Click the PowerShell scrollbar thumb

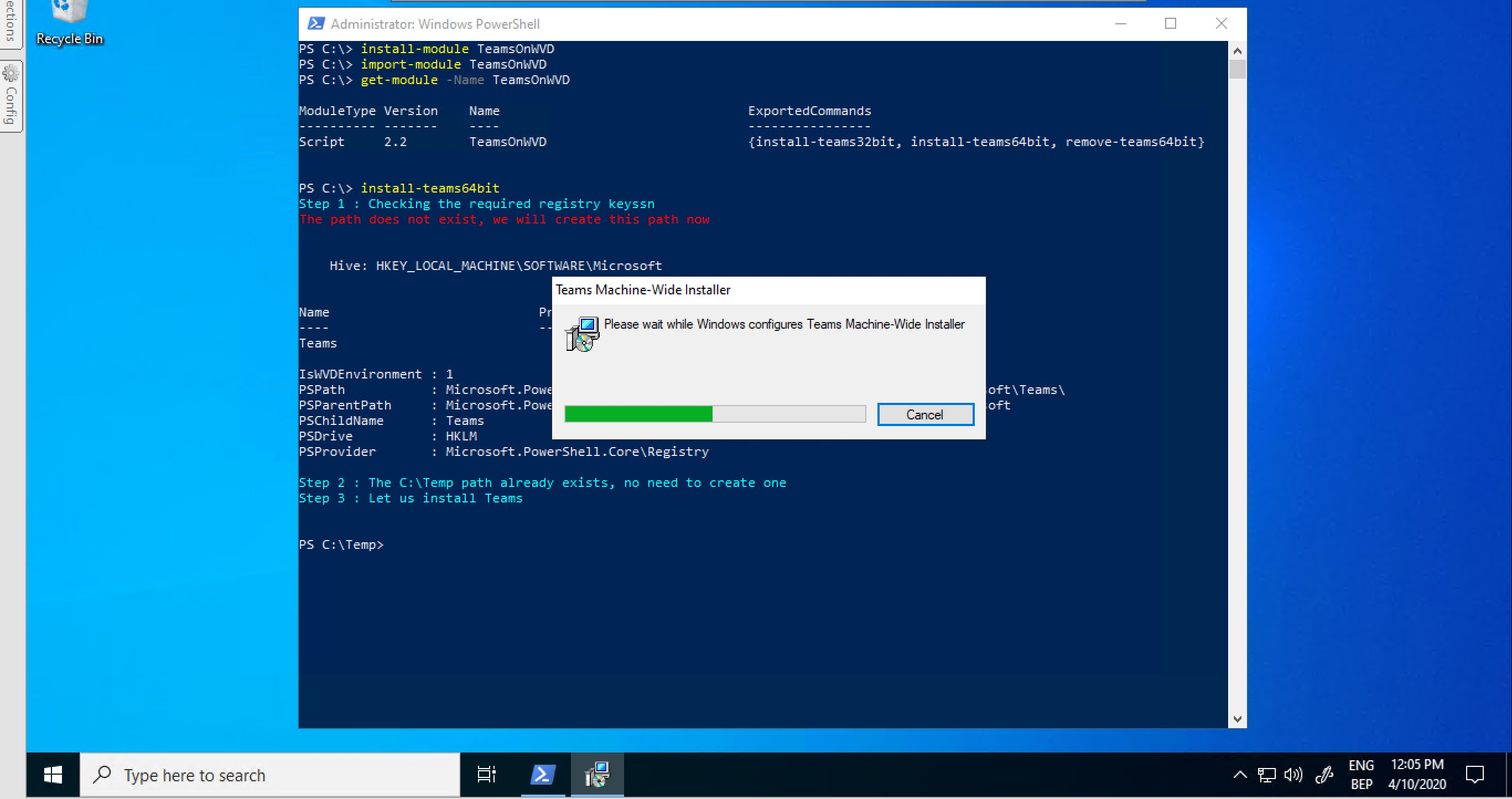coord(1237,69)
